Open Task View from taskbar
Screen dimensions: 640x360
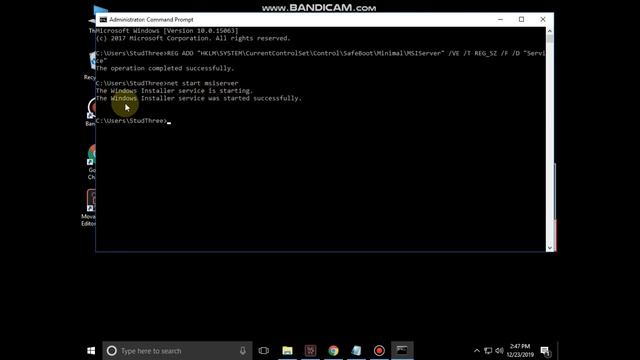tap(264, 351)
